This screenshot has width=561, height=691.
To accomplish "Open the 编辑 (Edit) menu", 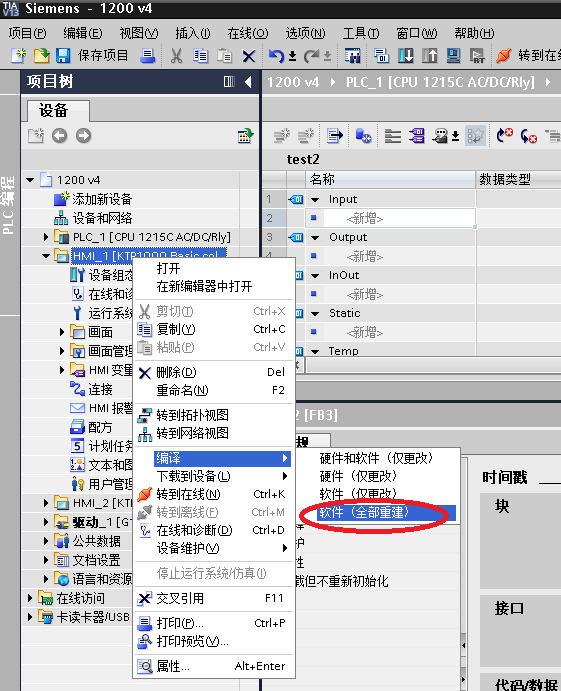I will [82, 33].
